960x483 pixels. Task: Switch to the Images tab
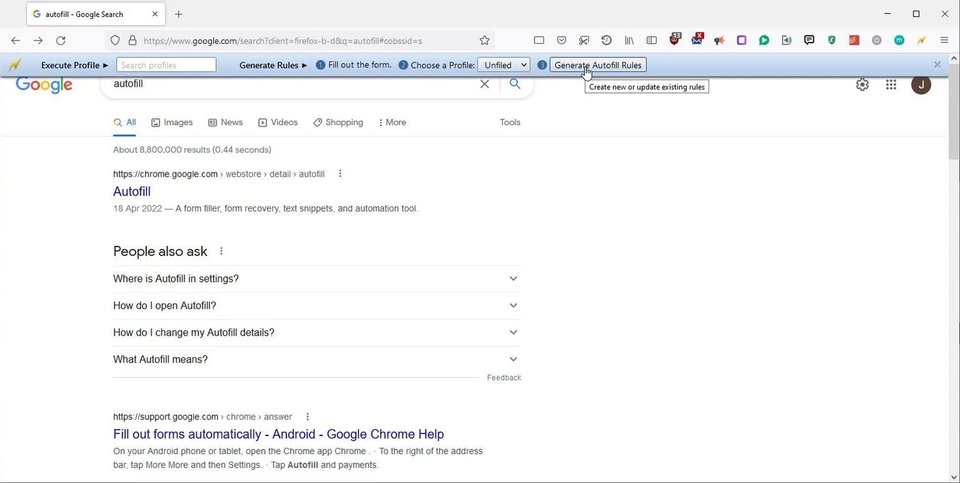click(x=172, y=122)
